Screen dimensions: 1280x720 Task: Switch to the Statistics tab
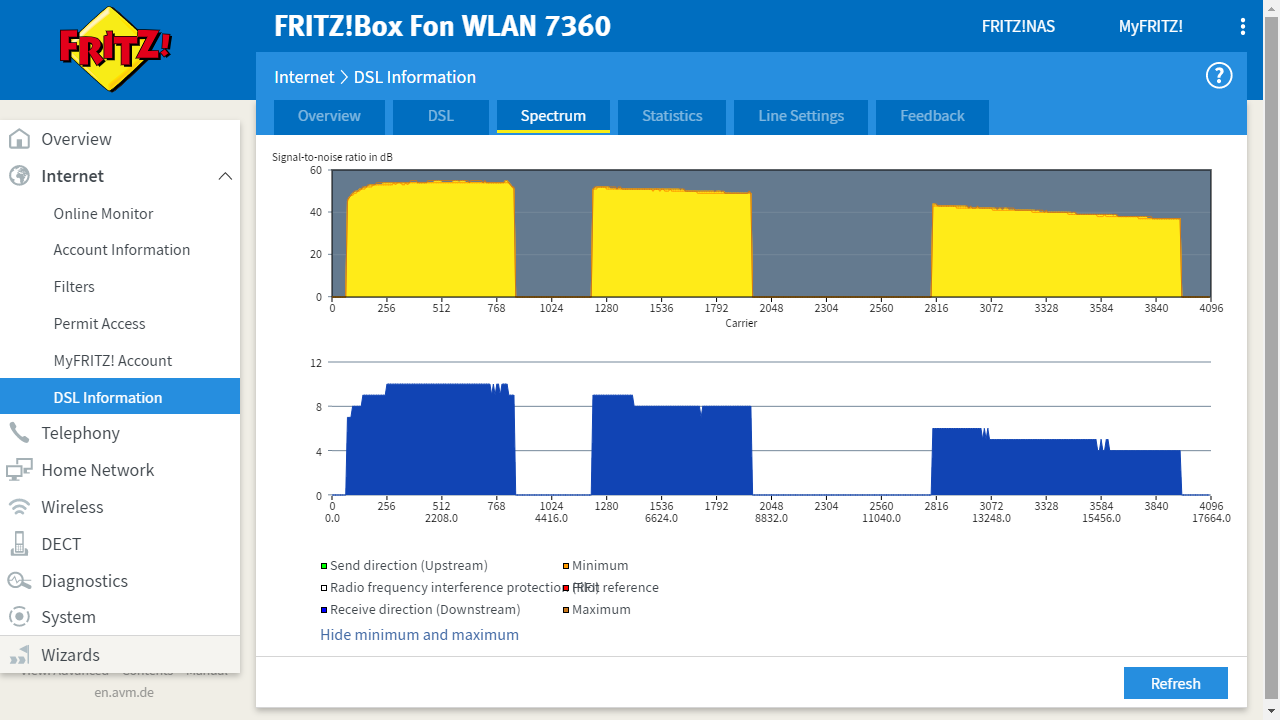click(x=672, y=116)
